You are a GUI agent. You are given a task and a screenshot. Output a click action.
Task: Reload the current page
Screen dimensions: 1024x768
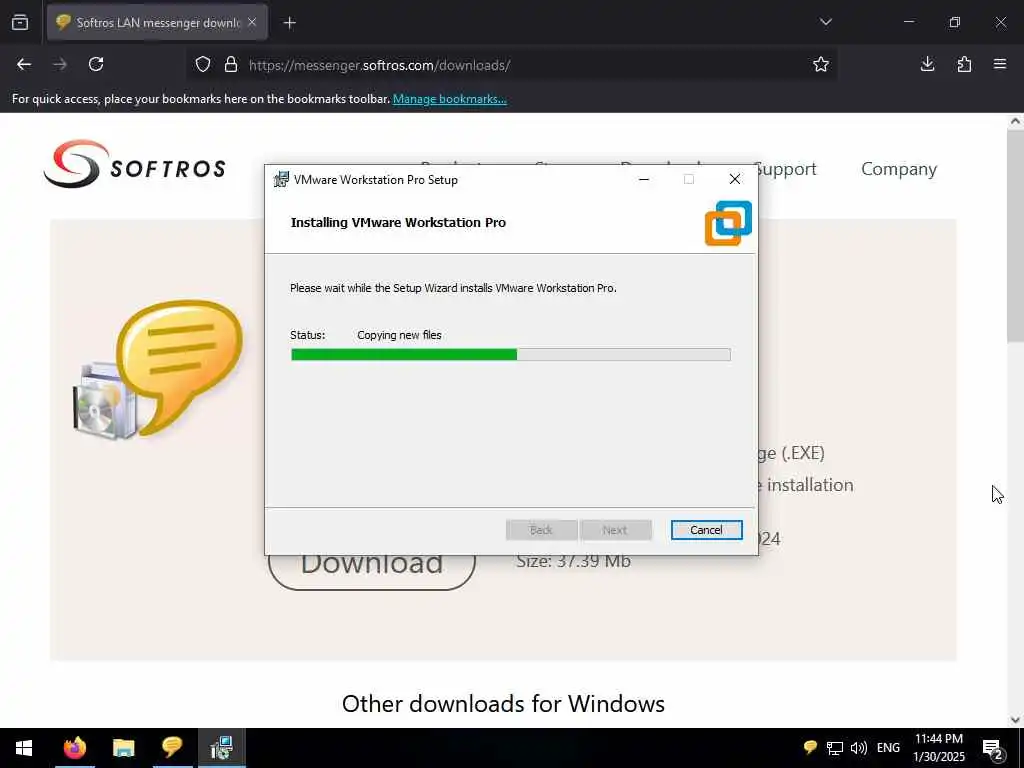(x=96, y=64)
